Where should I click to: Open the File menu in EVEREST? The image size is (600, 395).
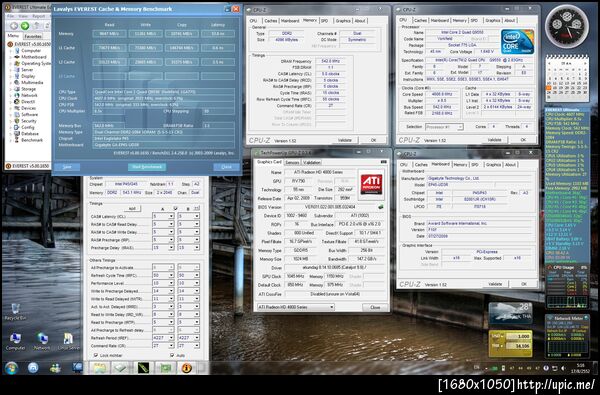(10, 16)
